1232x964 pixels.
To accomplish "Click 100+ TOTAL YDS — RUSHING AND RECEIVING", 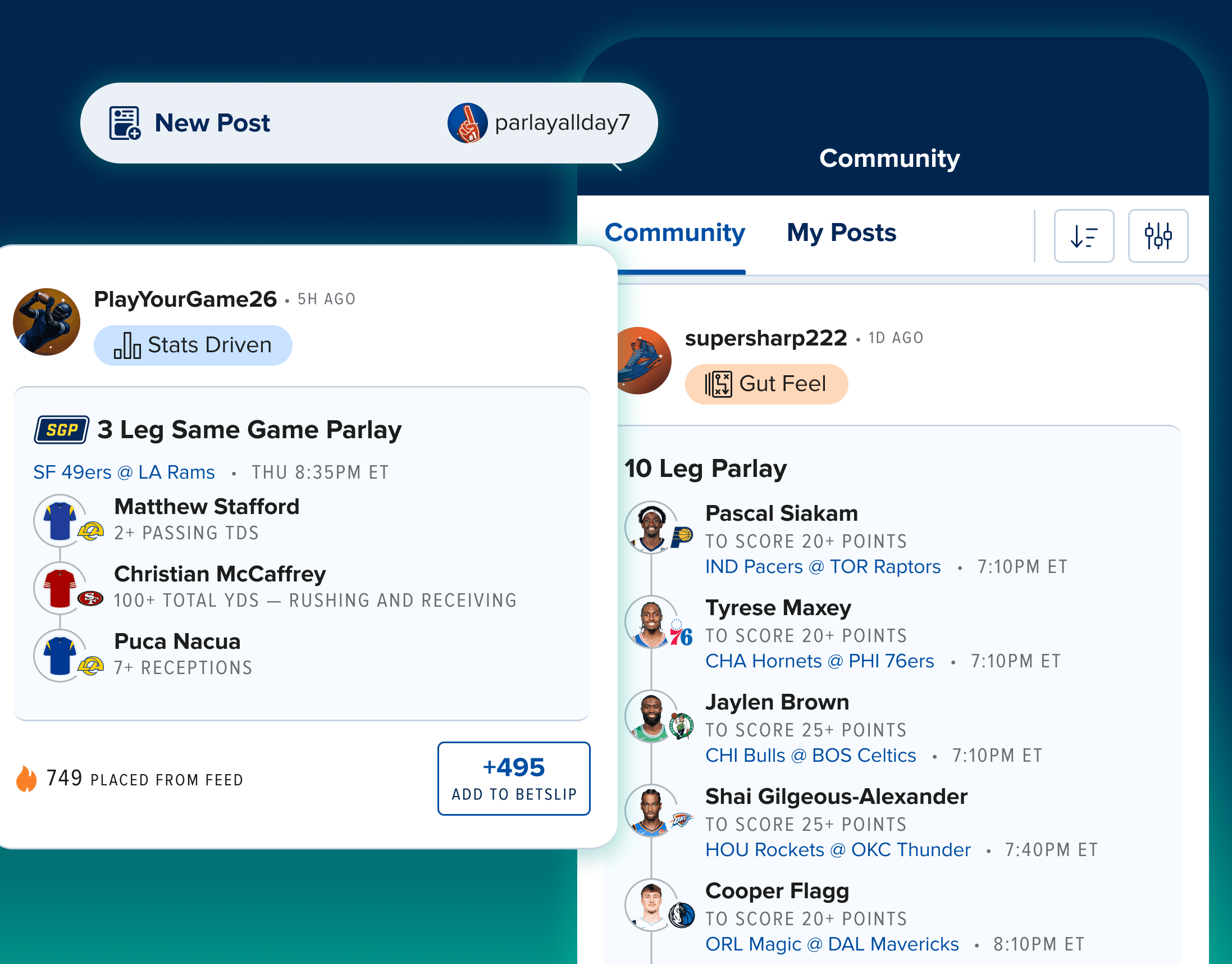I will pyautogui.click(x=316, y=600).
